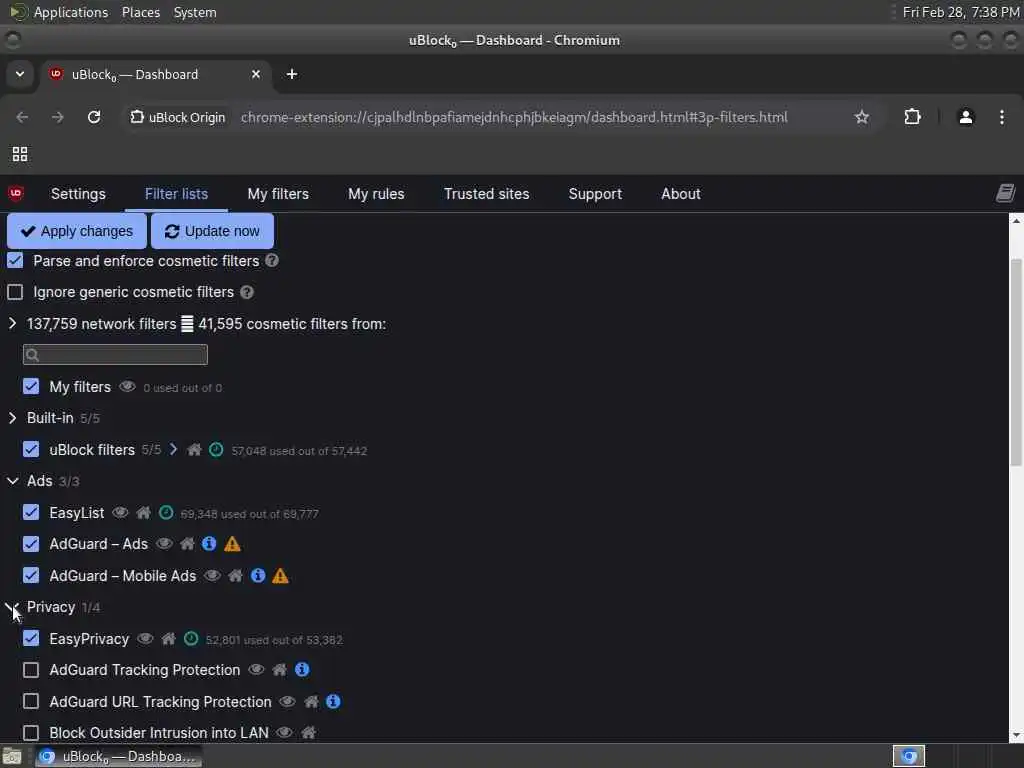This screenshot has height=768, width=1024.
Task: Click AdGuard – Ads warning triangle
Action: (x=232, y=543)
